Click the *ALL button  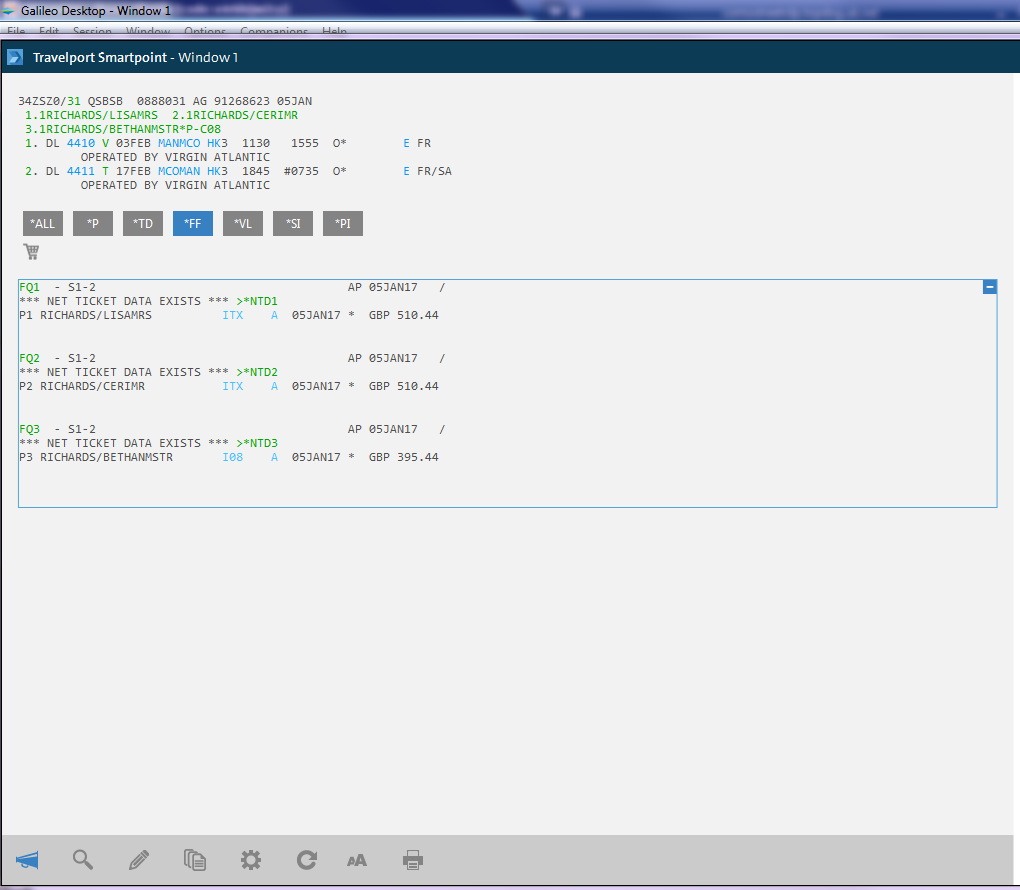[x=43, y=223]
